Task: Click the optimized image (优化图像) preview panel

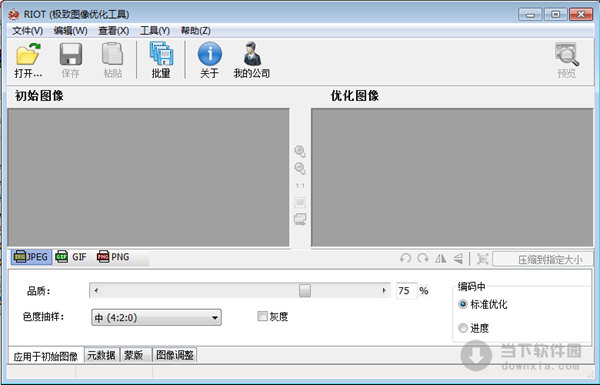Action: tap(452, 178)
